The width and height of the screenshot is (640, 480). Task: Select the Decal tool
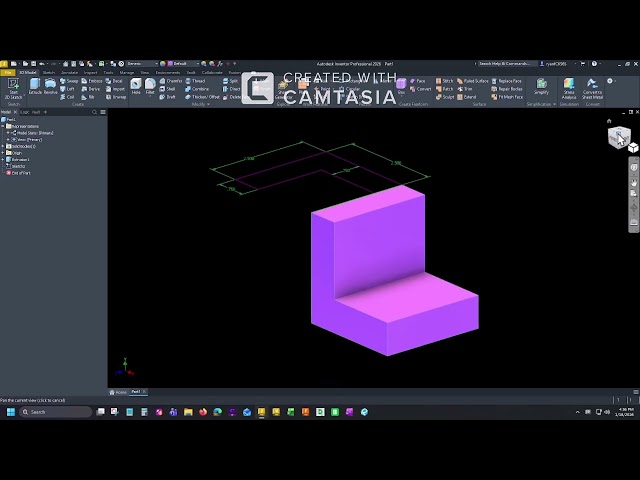[114, 81]
